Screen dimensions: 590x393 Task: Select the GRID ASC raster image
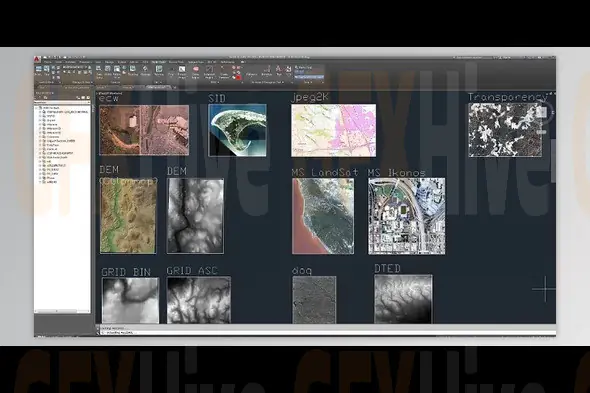(199, 300)
